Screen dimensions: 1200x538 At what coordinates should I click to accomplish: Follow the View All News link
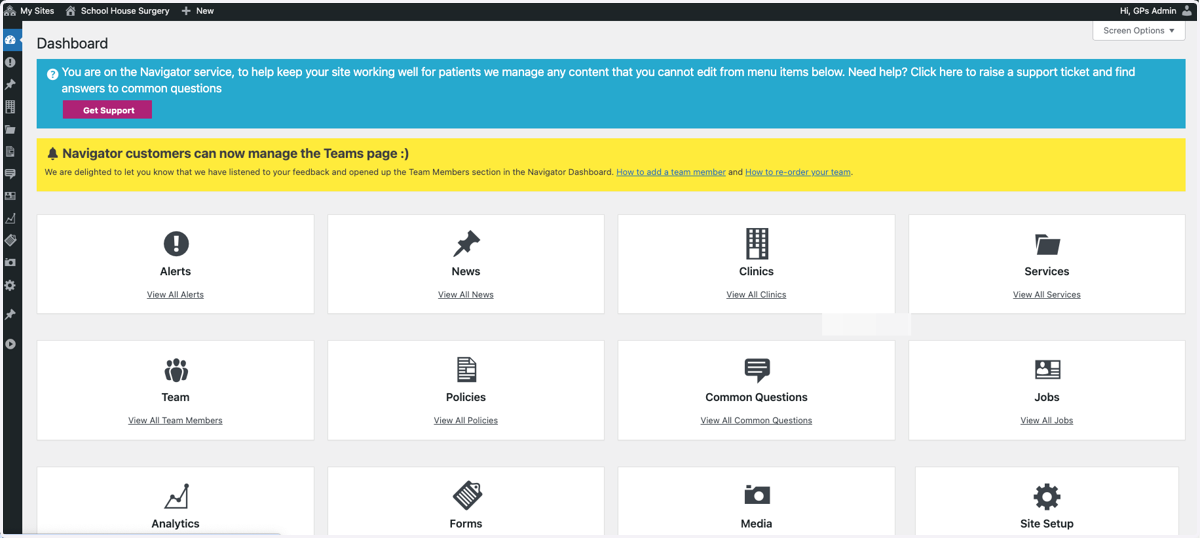[466, 295]
